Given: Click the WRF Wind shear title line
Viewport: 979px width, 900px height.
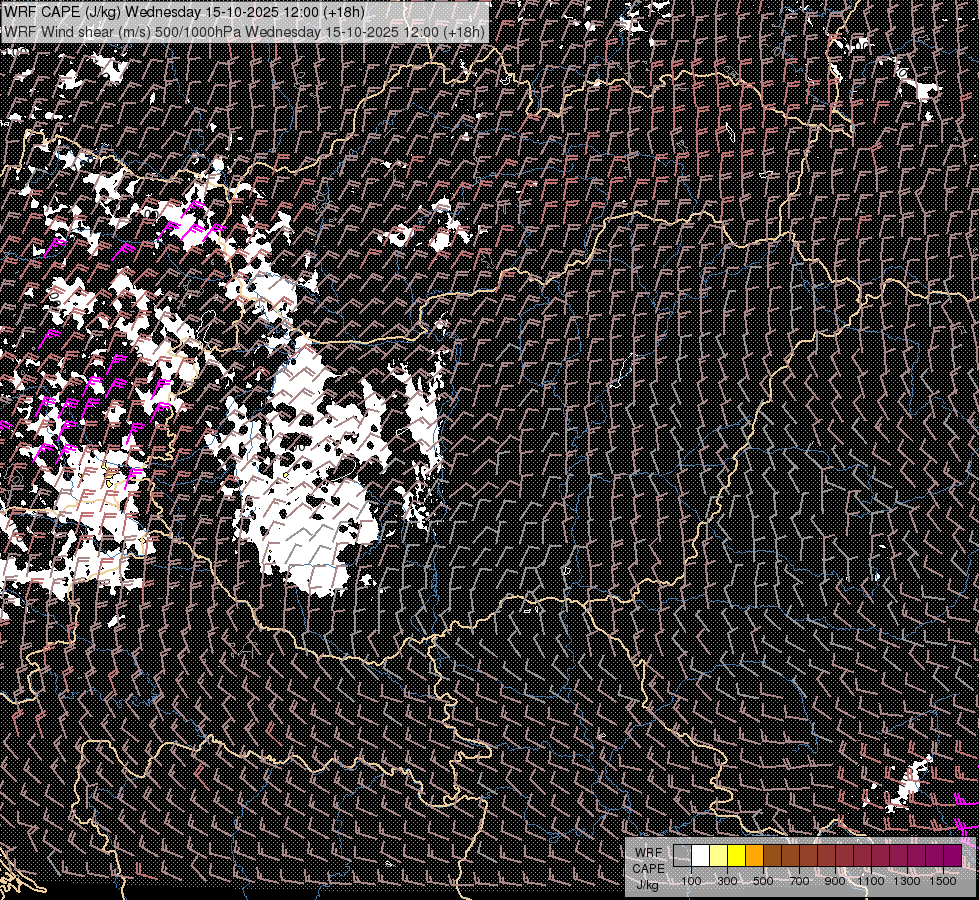Looking at the screenshot, I should 244,32.
